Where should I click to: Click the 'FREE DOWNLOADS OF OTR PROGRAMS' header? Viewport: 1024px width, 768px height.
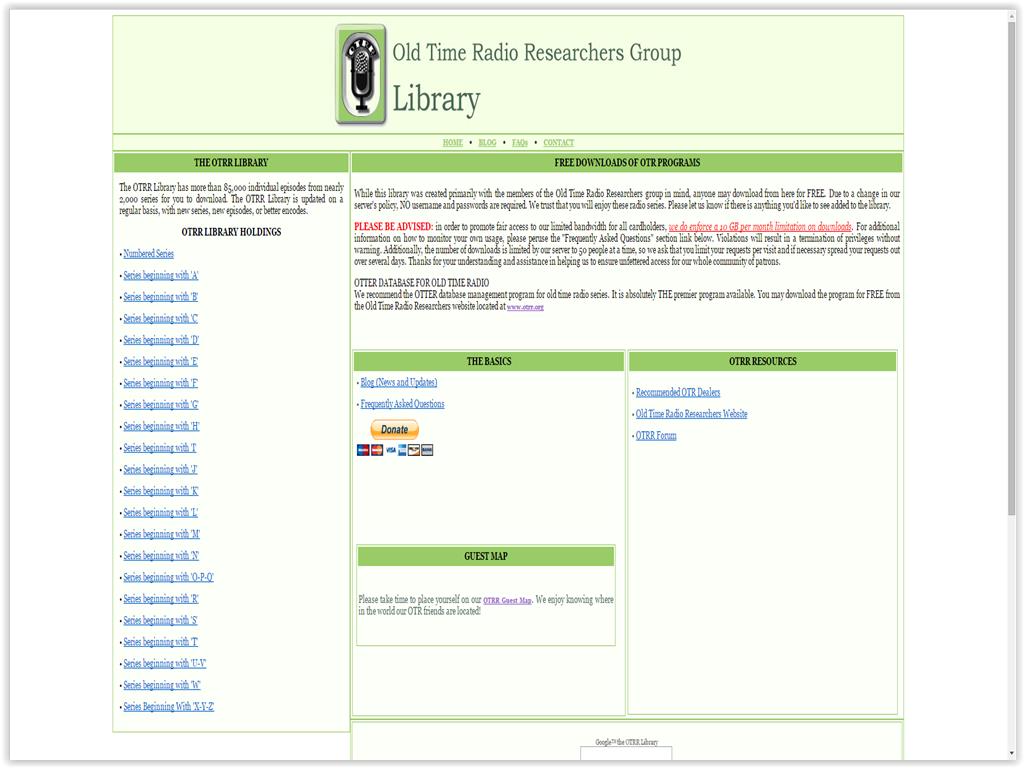[x=627, y=163]
